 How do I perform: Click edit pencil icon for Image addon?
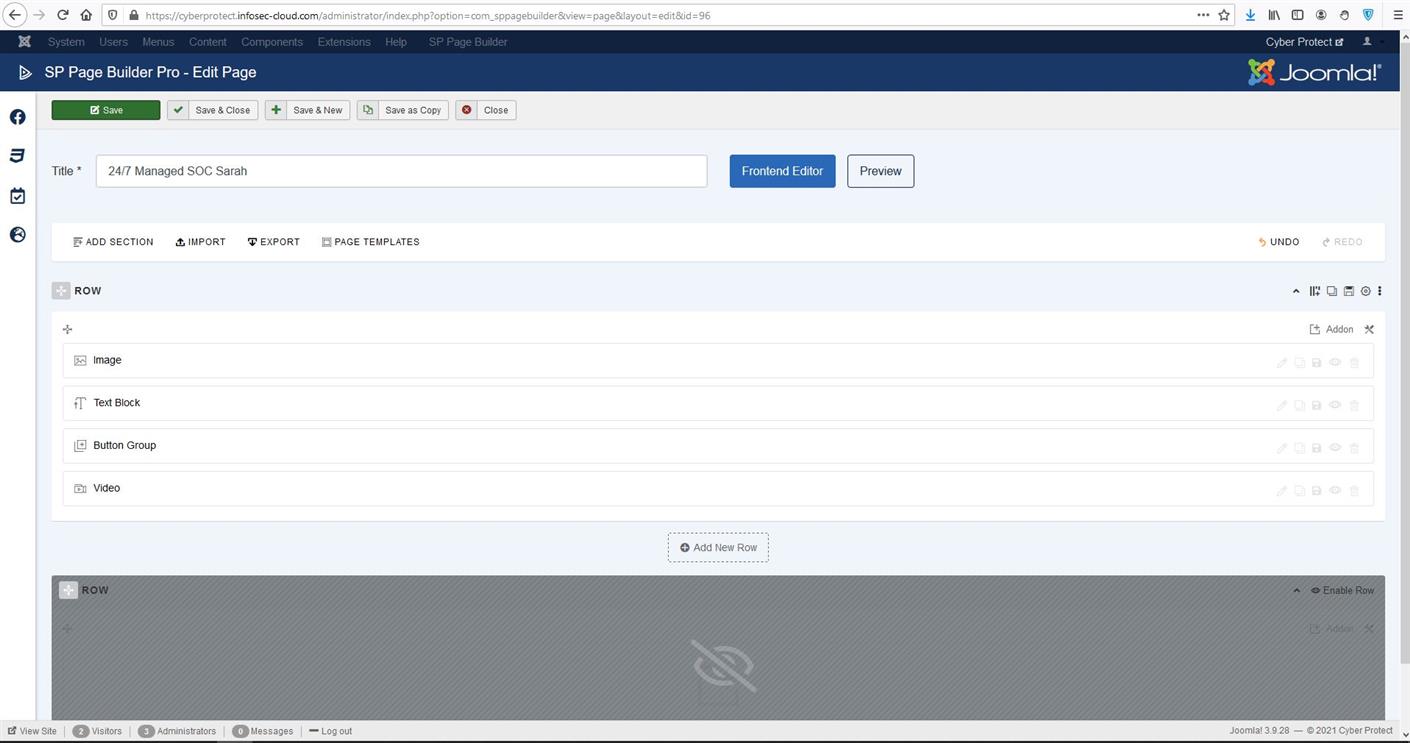[x=1281, y=362]
